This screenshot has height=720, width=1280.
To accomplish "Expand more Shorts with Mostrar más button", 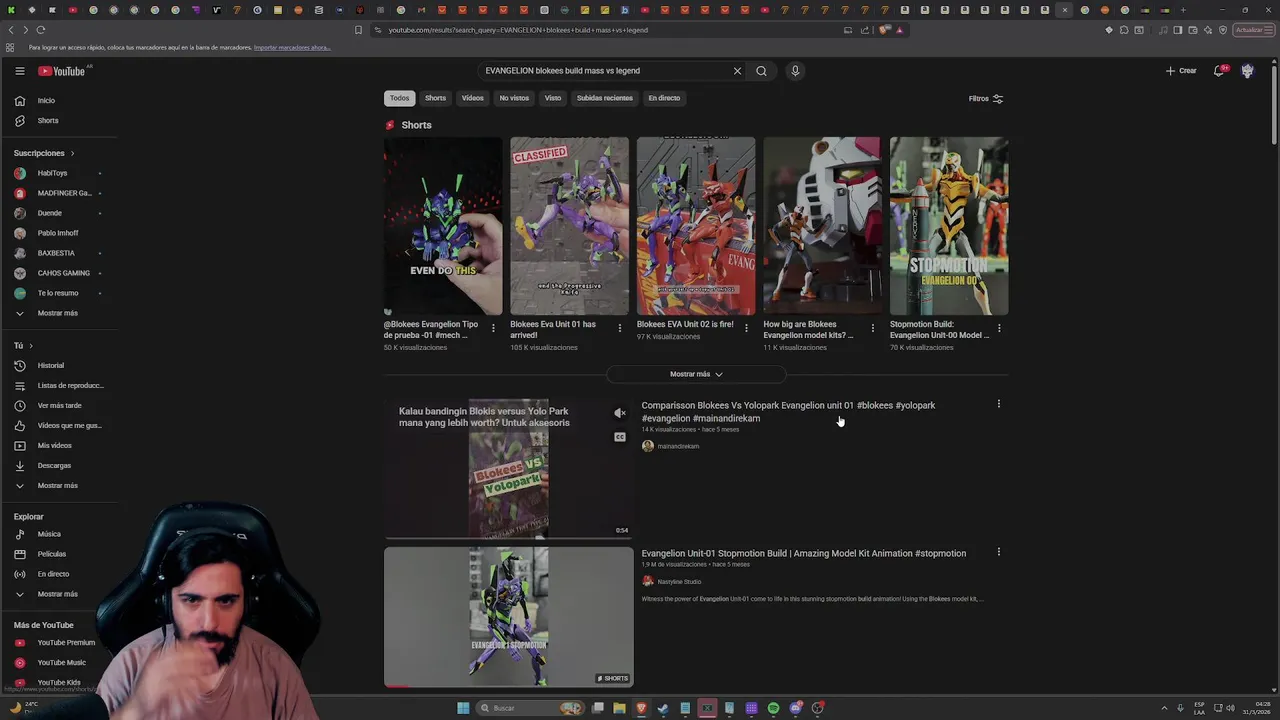I will pos(696,374).
